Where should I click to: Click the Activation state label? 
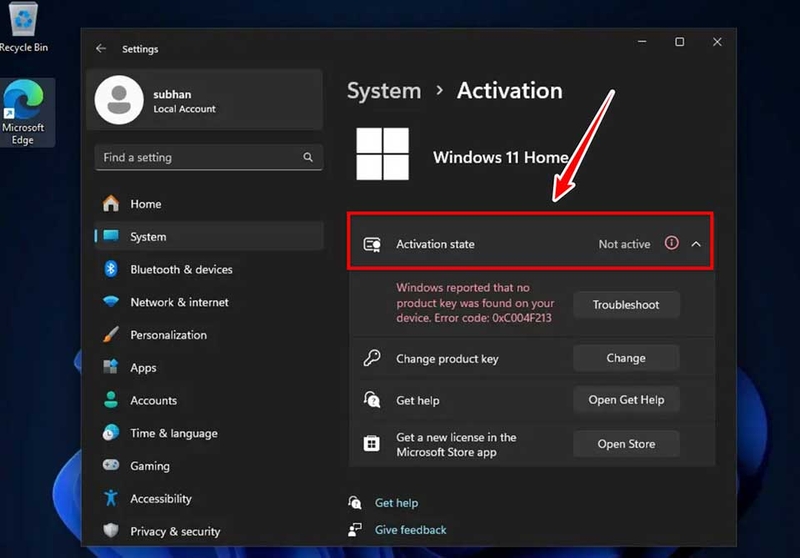435,244
